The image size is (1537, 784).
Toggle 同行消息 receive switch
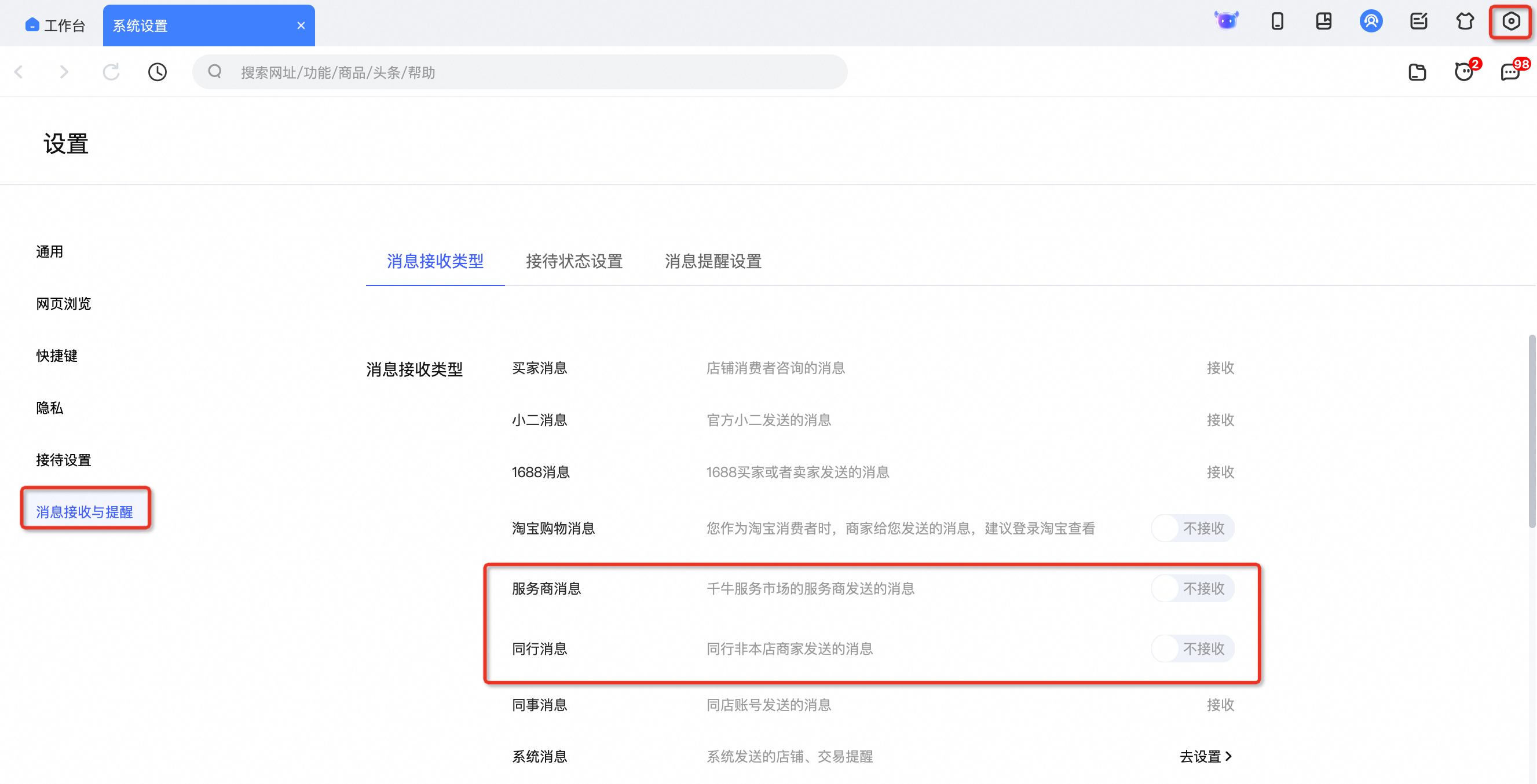tap(1192, 649)
